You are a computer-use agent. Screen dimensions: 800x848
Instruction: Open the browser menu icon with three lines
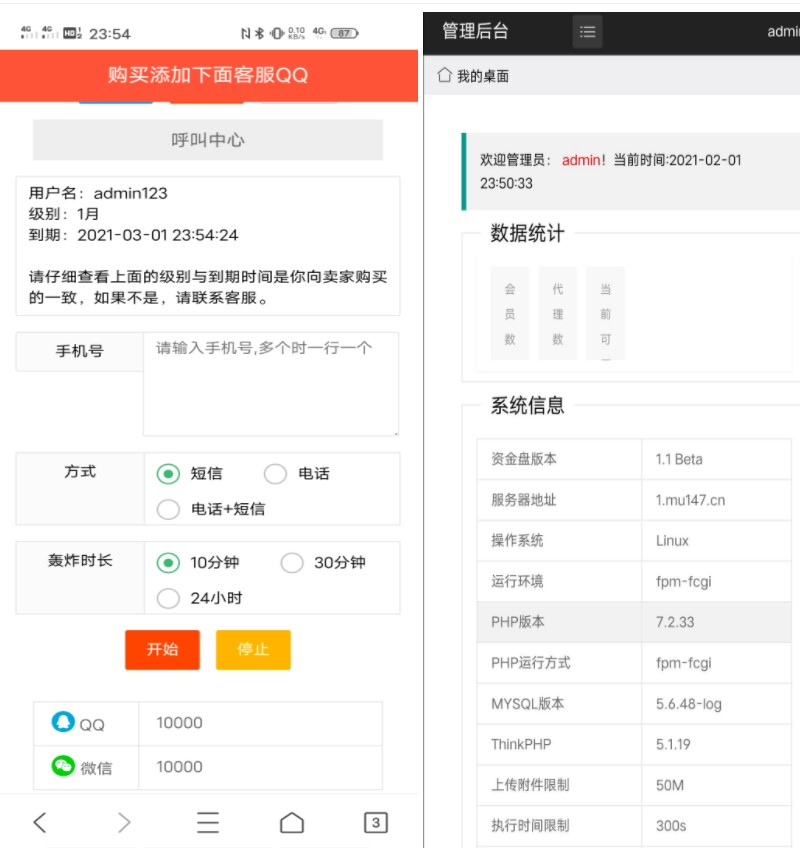(207, 822)
